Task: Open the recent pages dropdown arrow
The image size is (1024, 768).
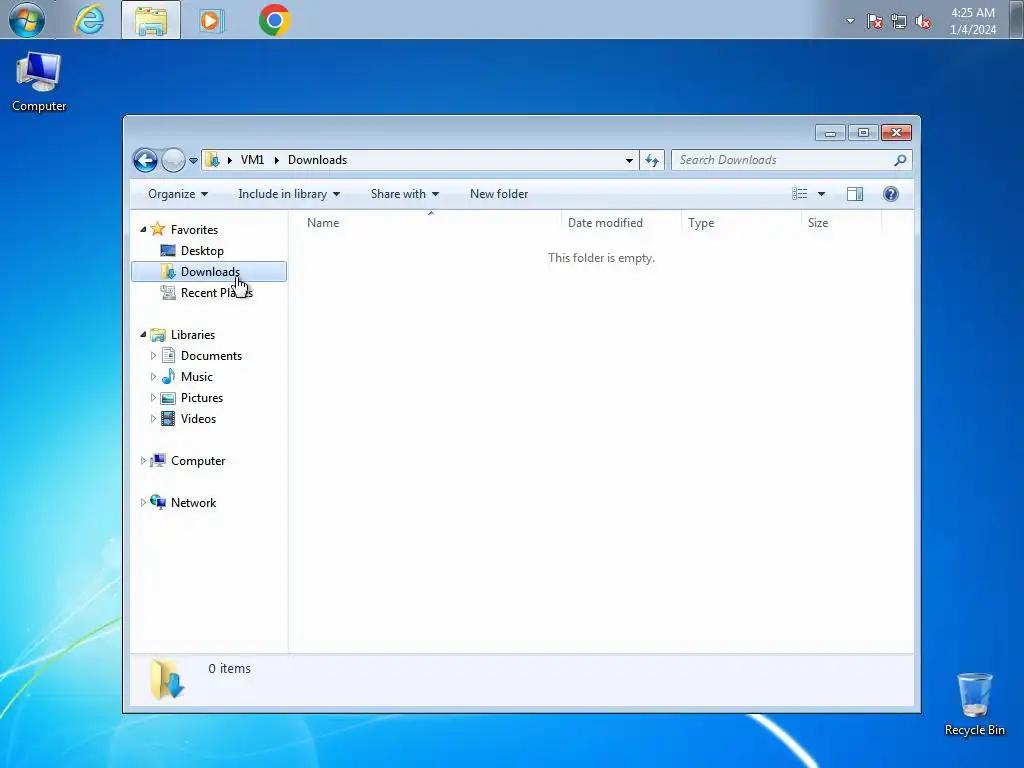Action: pos(193,161)
